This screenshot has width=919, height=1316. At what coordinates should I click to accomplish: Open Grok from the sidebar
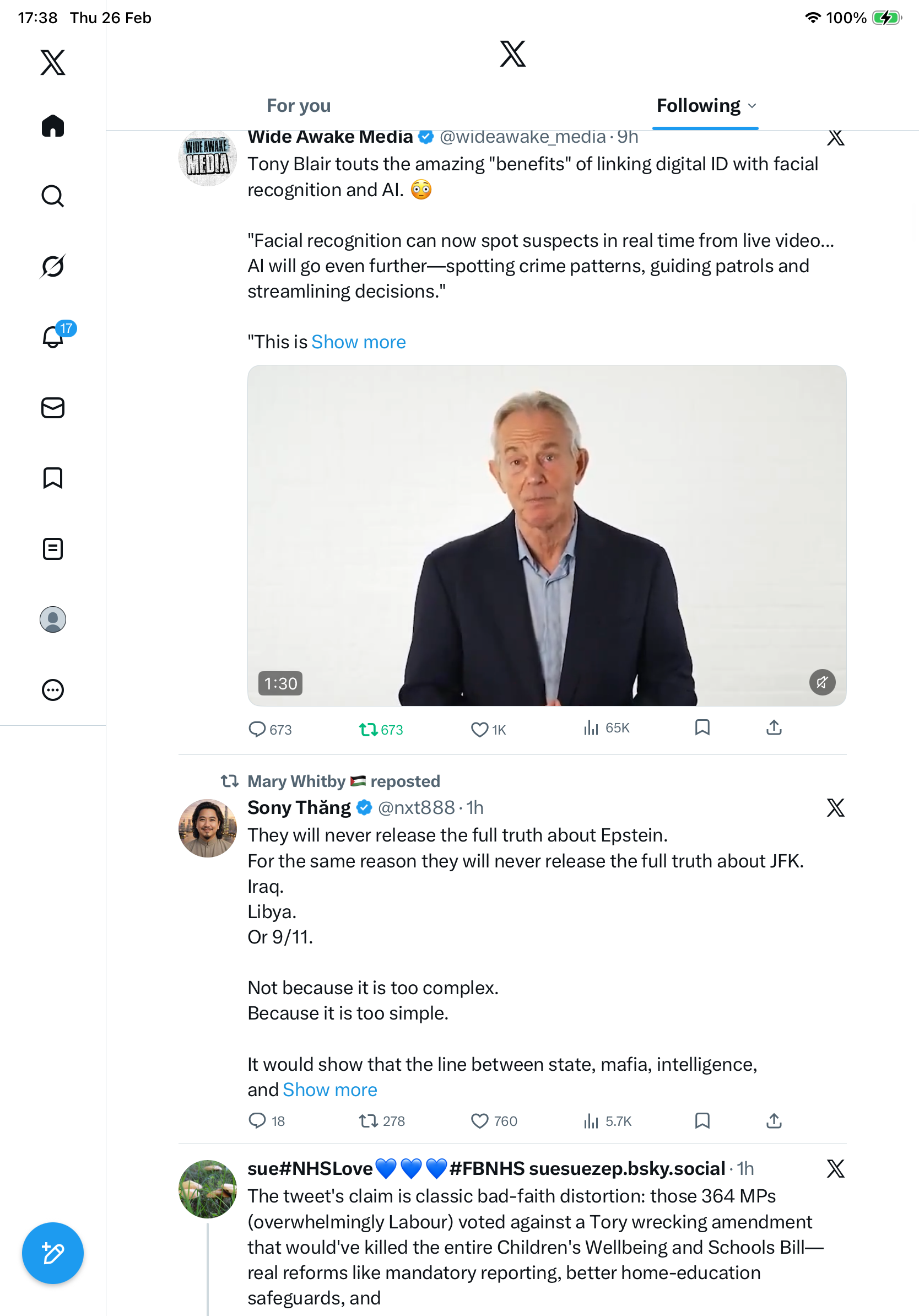point(53,266)
